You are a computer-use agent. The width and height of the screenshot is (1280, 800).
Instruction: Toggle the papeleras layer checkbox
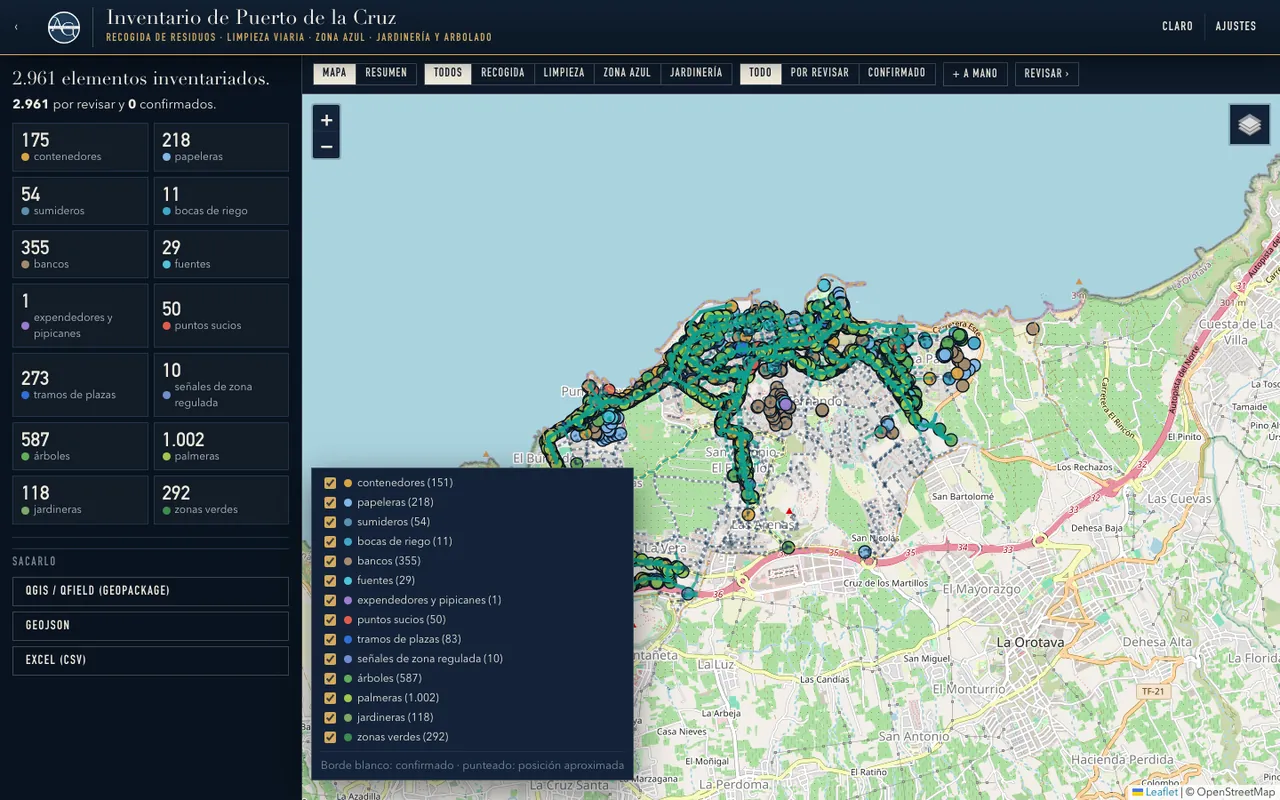click(x=330, y=502)
